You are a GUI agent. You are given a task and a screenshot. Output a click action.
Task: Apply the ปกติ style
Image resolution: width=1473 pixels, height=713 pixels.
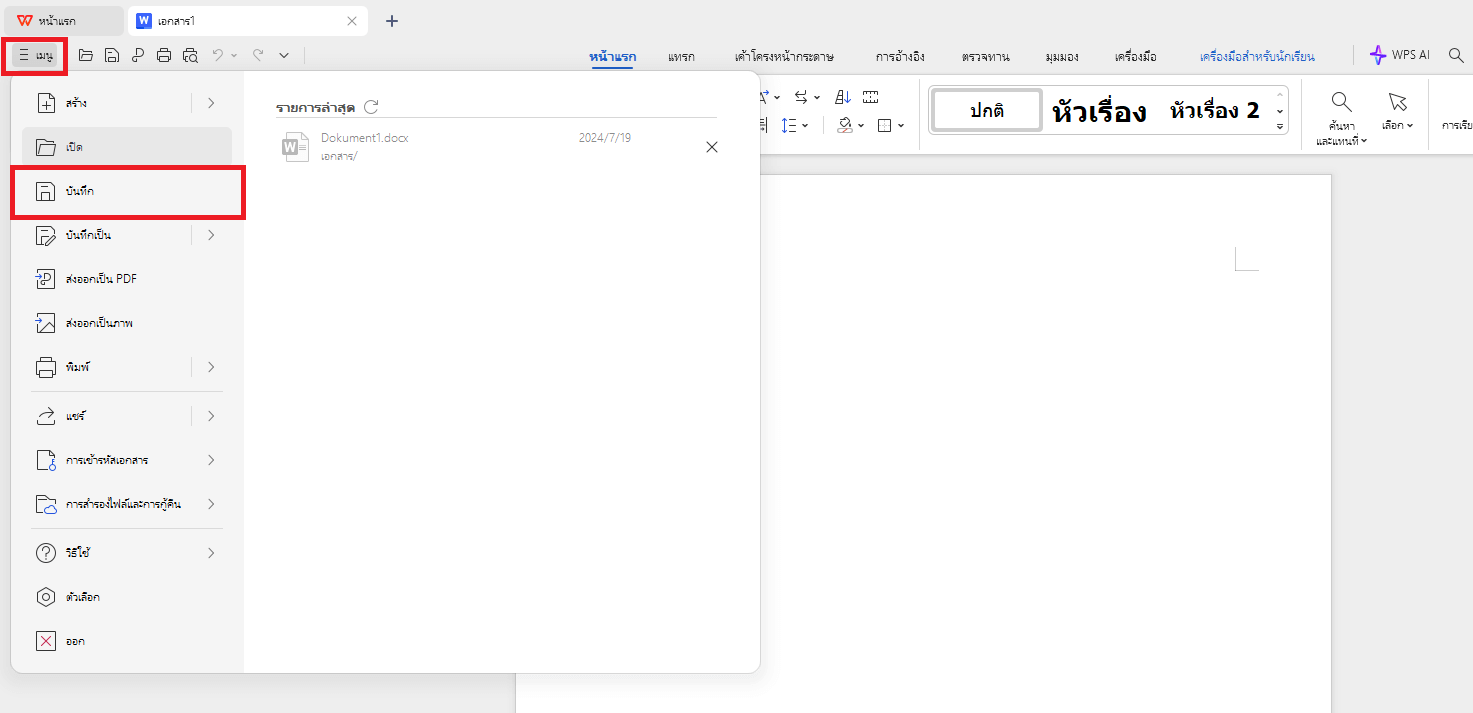987,111
